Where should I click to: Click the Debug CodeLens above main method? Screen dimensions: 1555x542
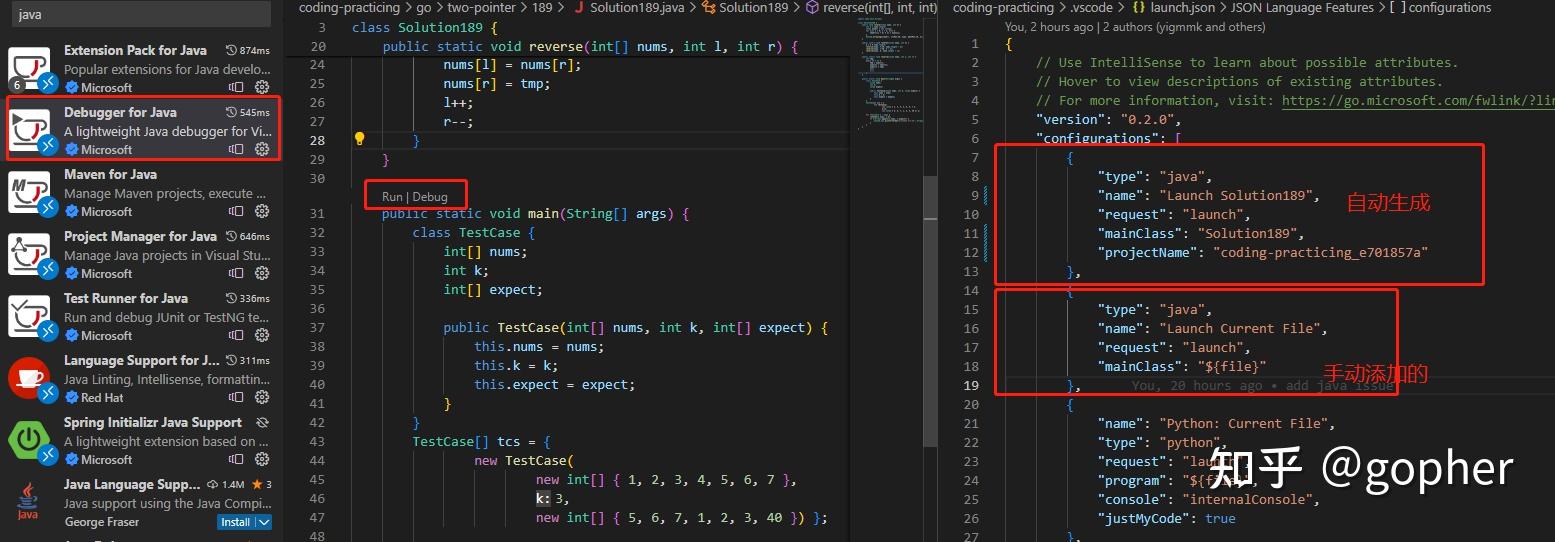pyautogui.click(x=430, y=197)
